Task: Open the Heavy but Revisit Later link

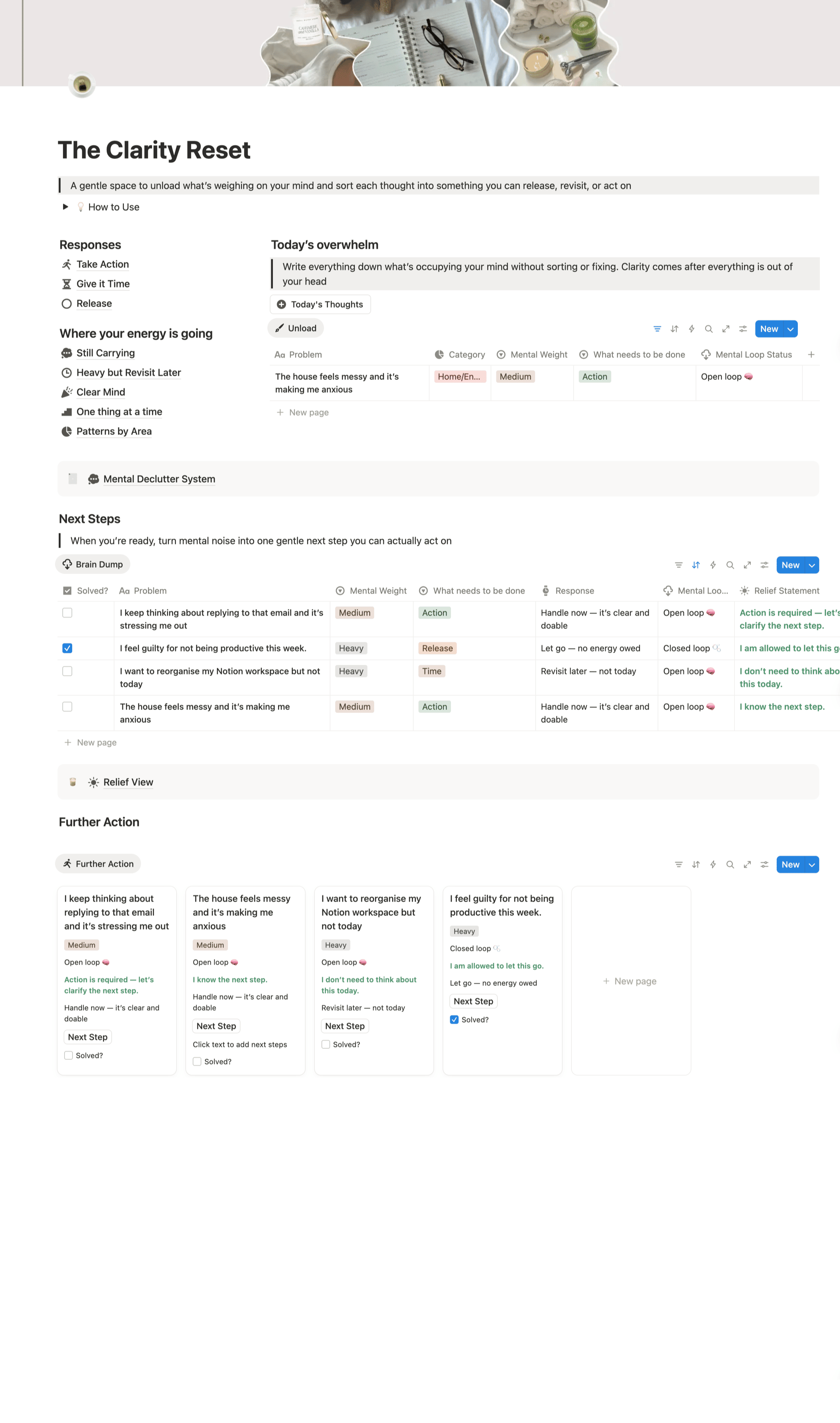Action: 129,373
